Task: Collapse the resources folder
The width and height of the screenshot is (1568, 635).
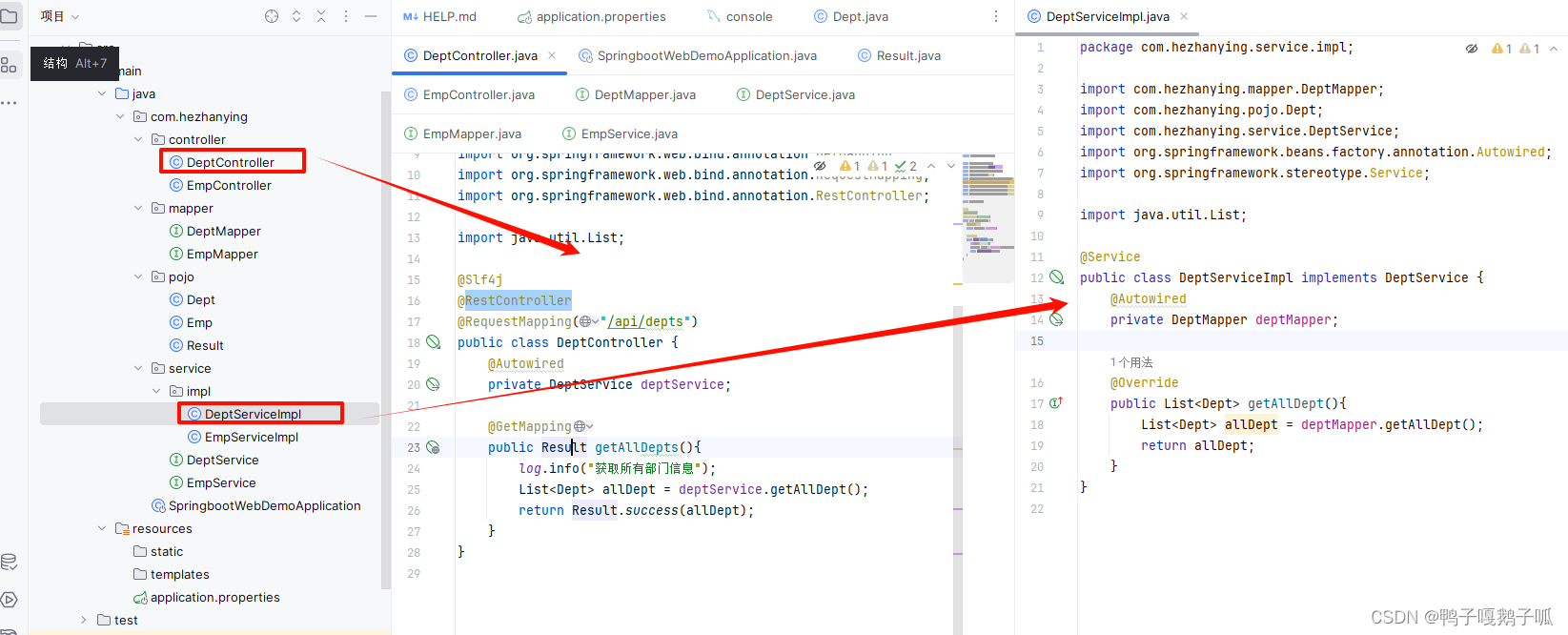Action: pos(102,528)
